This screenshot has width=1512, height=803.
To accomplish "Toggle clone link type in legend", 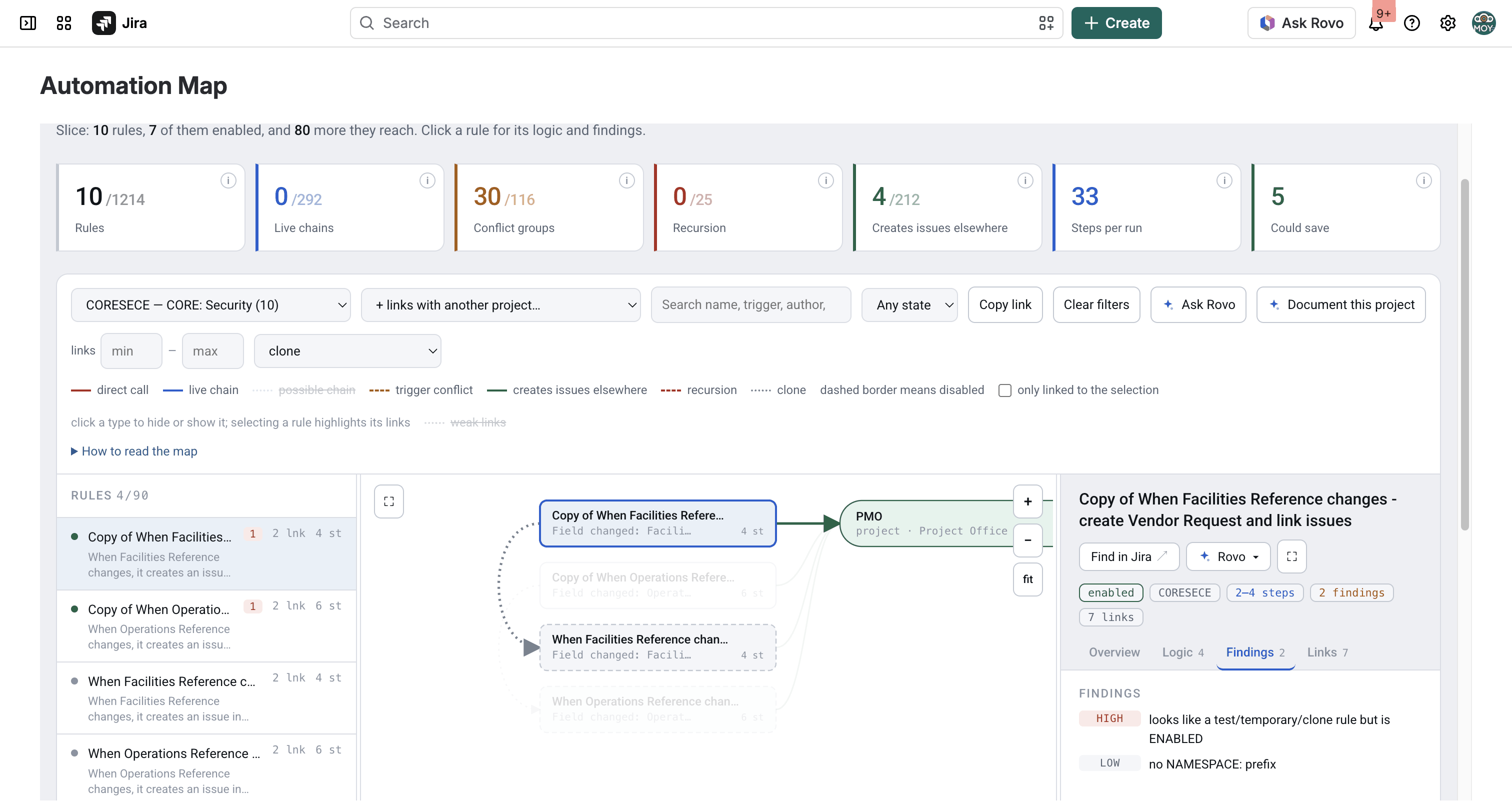I will [778, 390].
